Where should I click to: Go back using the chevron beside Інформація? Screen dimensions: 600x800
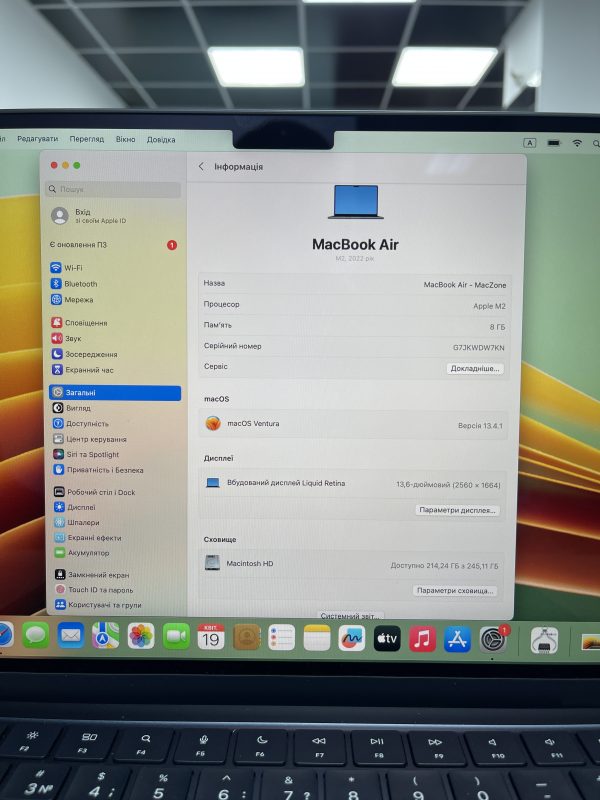click(201, 166)
